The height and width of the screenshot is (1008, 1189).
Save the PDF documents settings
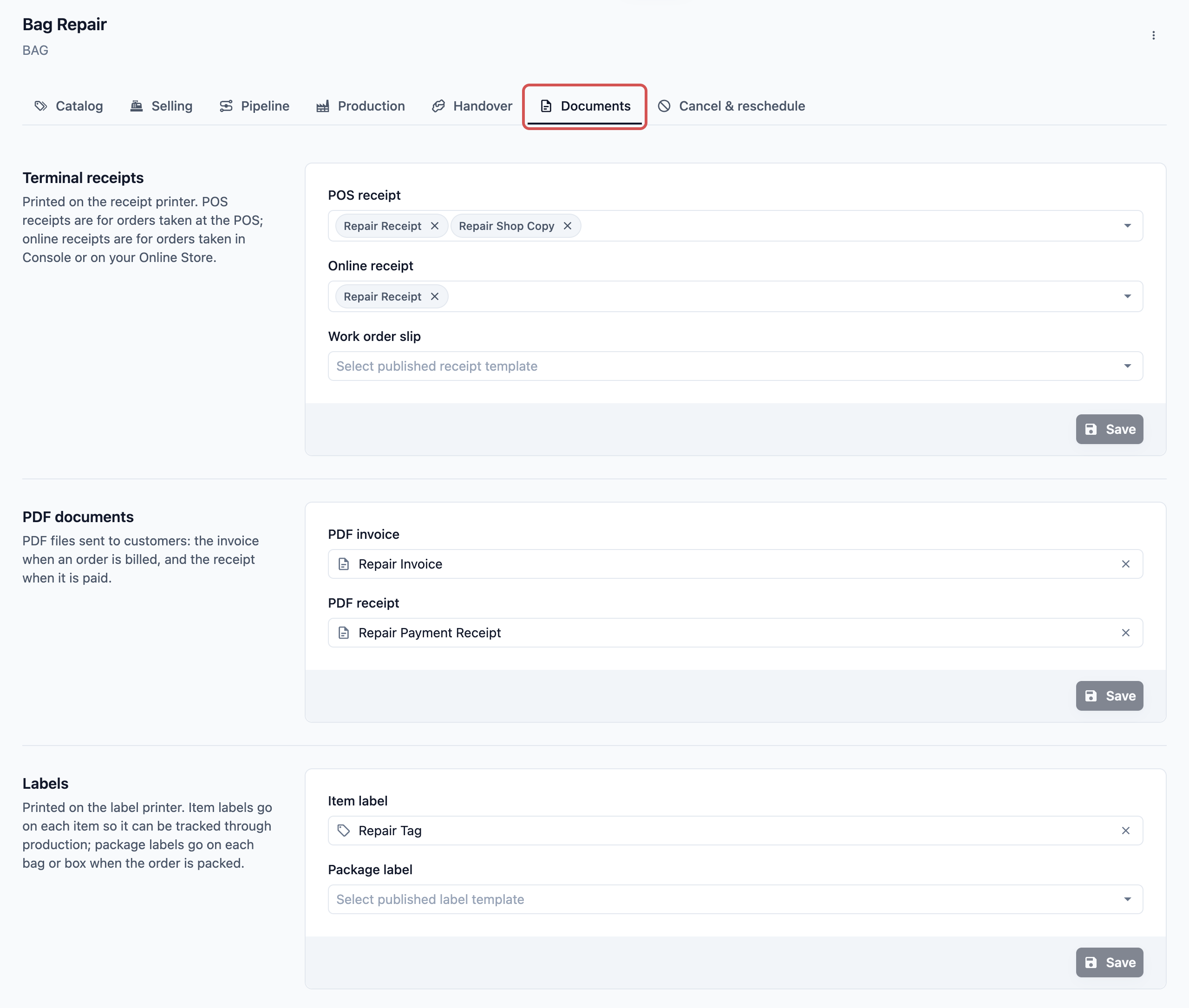point(1109,696)
